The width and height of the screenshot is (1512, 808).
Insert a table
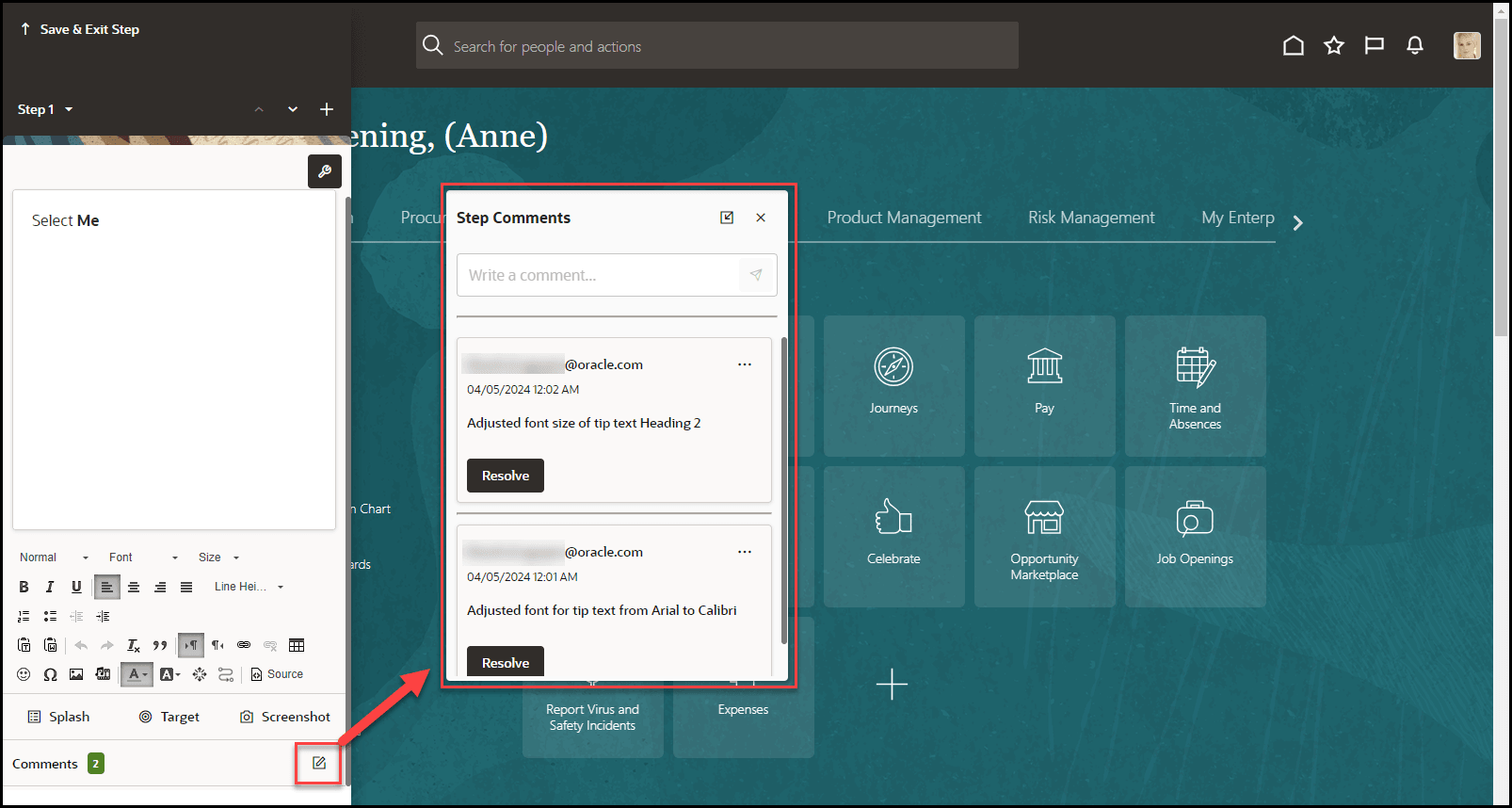297,645
